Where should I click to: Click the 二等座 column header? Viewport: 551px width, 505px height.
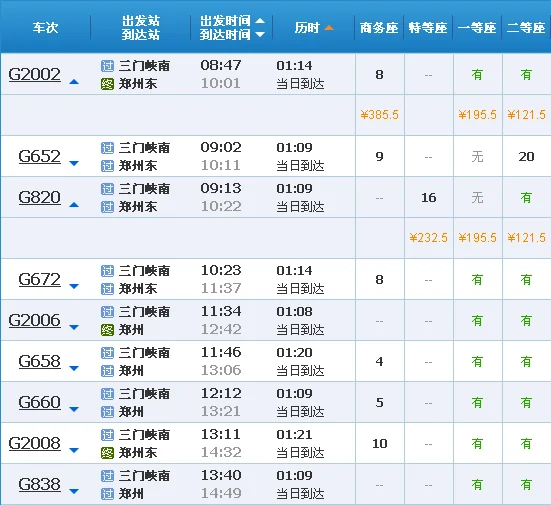[526, 27]
